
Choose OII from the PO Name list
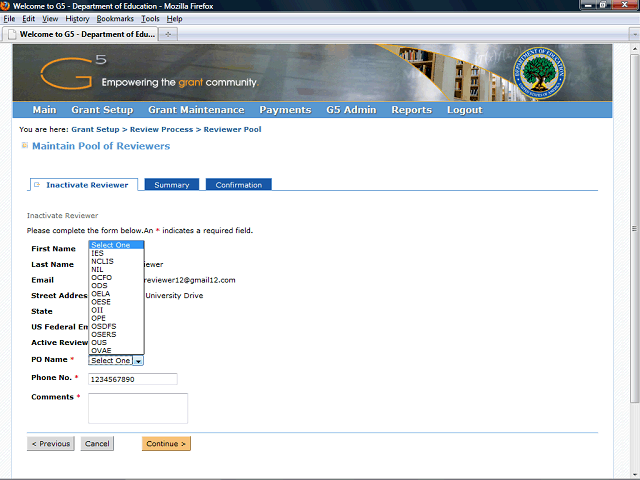(x=116, y=310)
